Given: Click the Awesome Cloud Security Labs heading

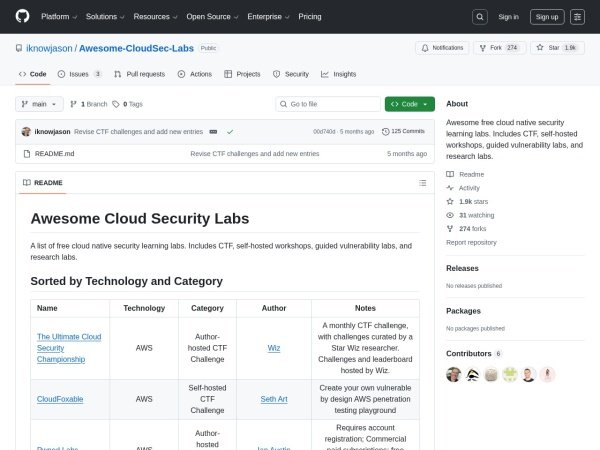Looking at the screenshot, I should [140, 218].
